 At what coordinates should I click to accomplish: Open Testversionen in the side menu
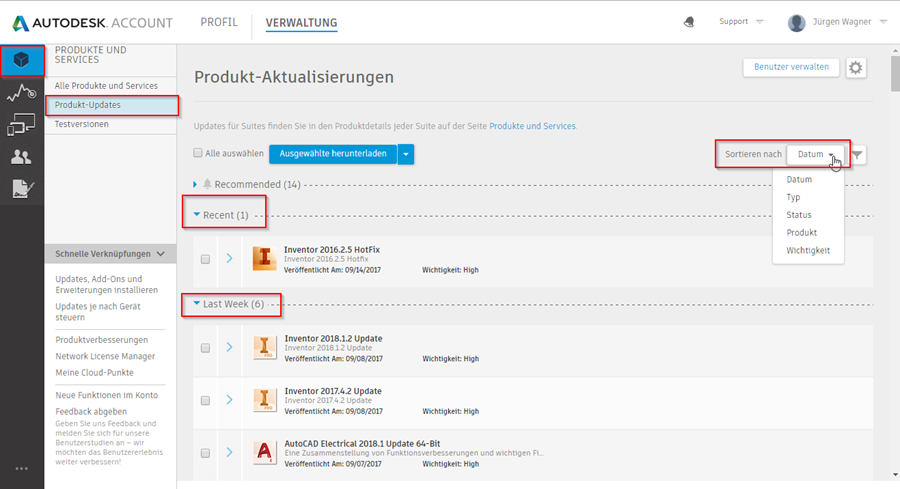pos(82,124)
